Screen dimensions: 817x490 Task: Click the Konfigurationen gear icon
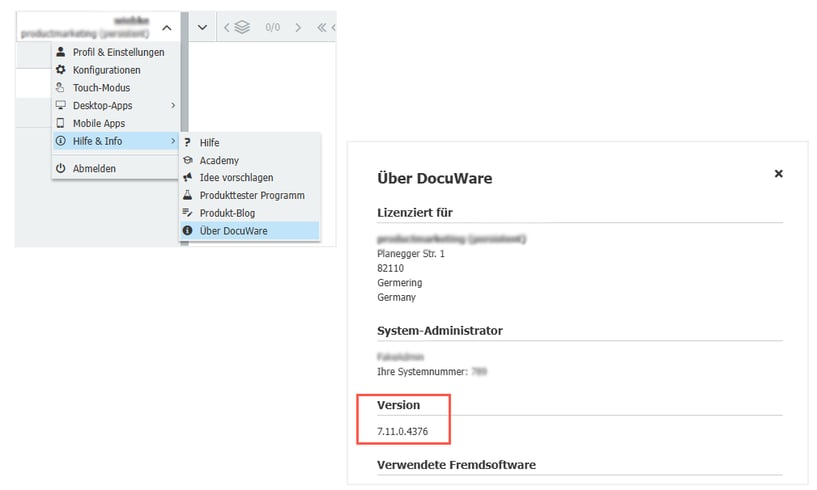(61, 70)
